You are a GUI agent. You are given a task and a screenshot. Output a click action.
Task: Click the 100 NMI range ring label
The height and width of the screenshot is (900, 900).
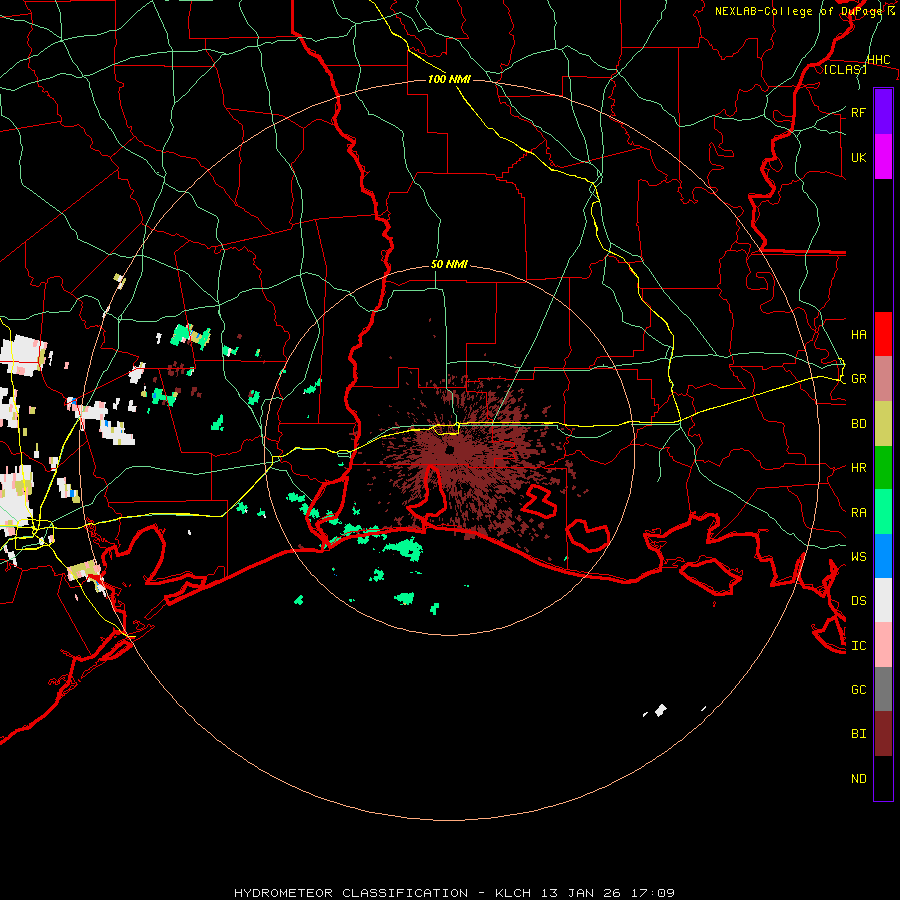[449, 79]
